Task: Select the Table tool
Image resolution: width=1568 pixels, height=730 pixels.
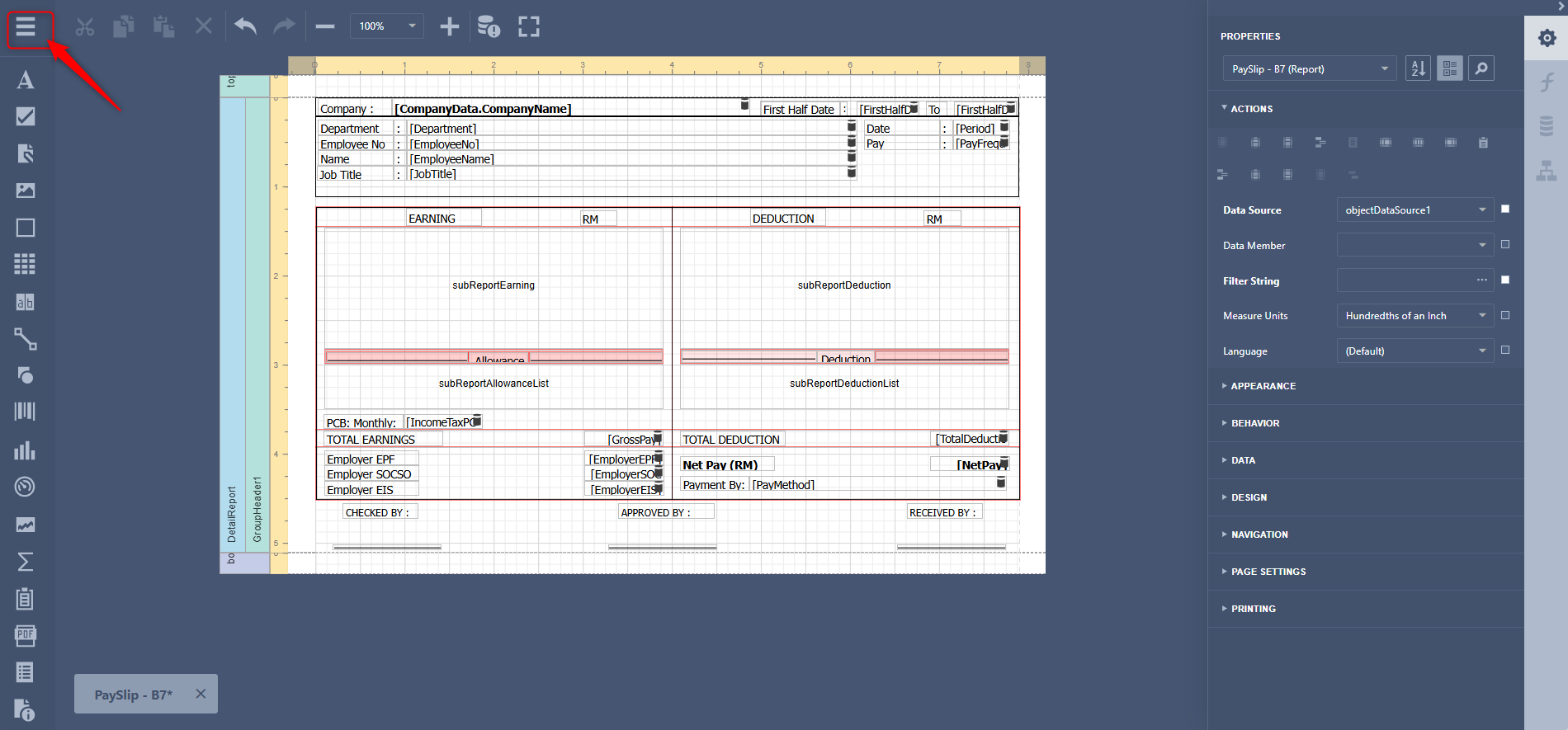Action: pos(26,264)
